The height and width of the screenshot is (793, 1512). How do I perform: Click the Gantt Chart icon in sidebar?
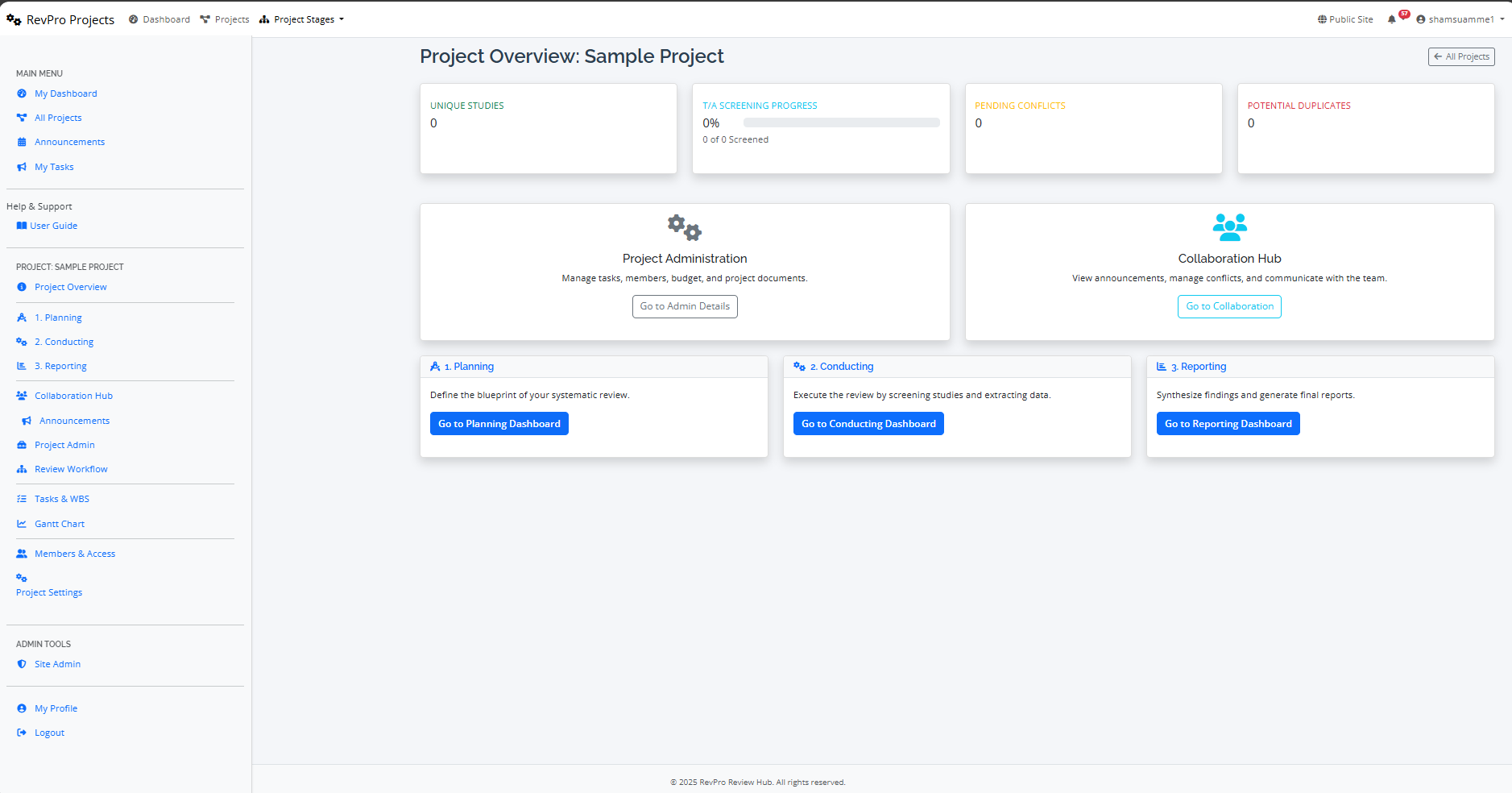[22, 524]
